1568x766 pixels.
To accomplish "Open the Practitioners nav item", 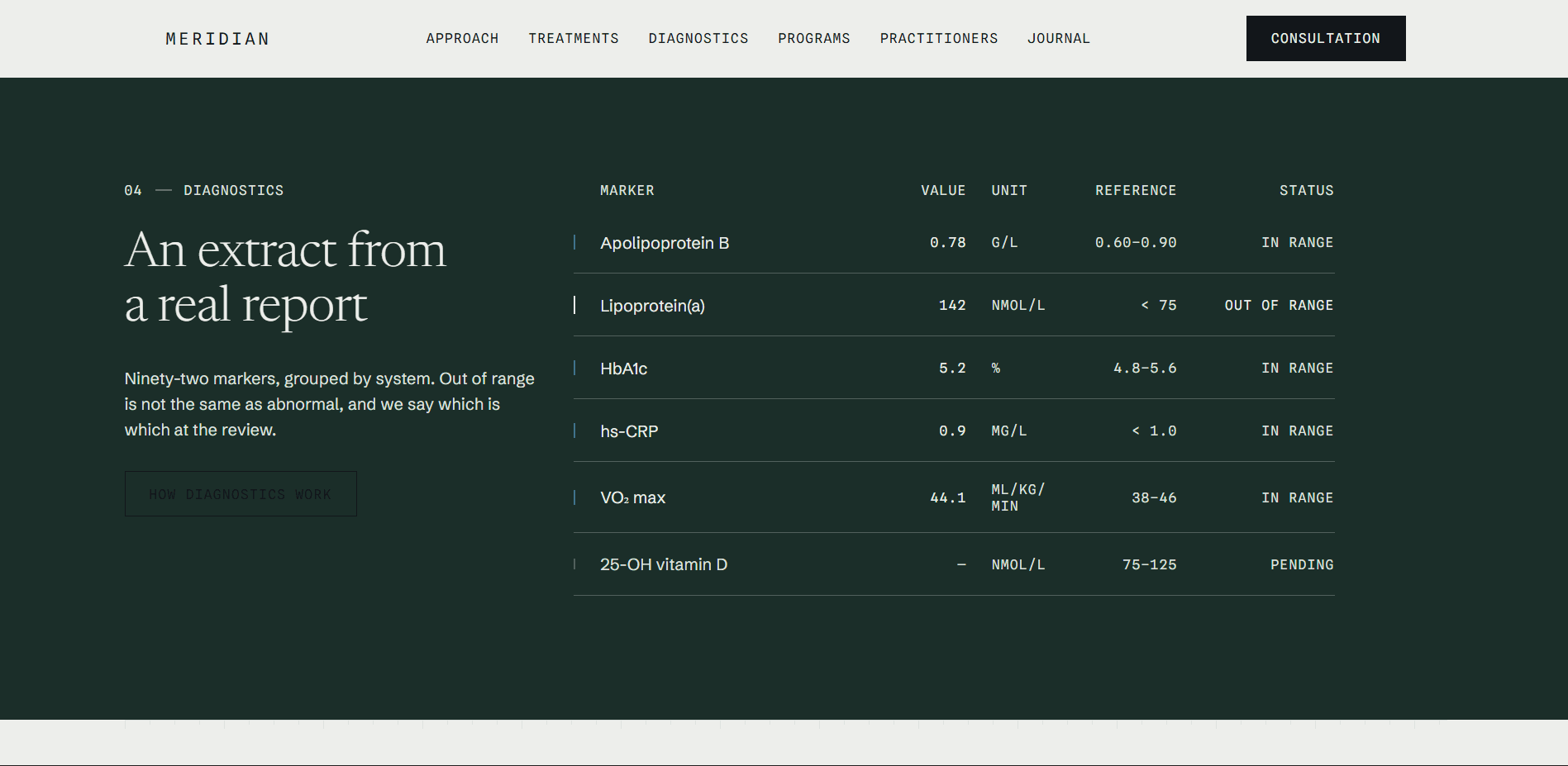I will 939,39.
